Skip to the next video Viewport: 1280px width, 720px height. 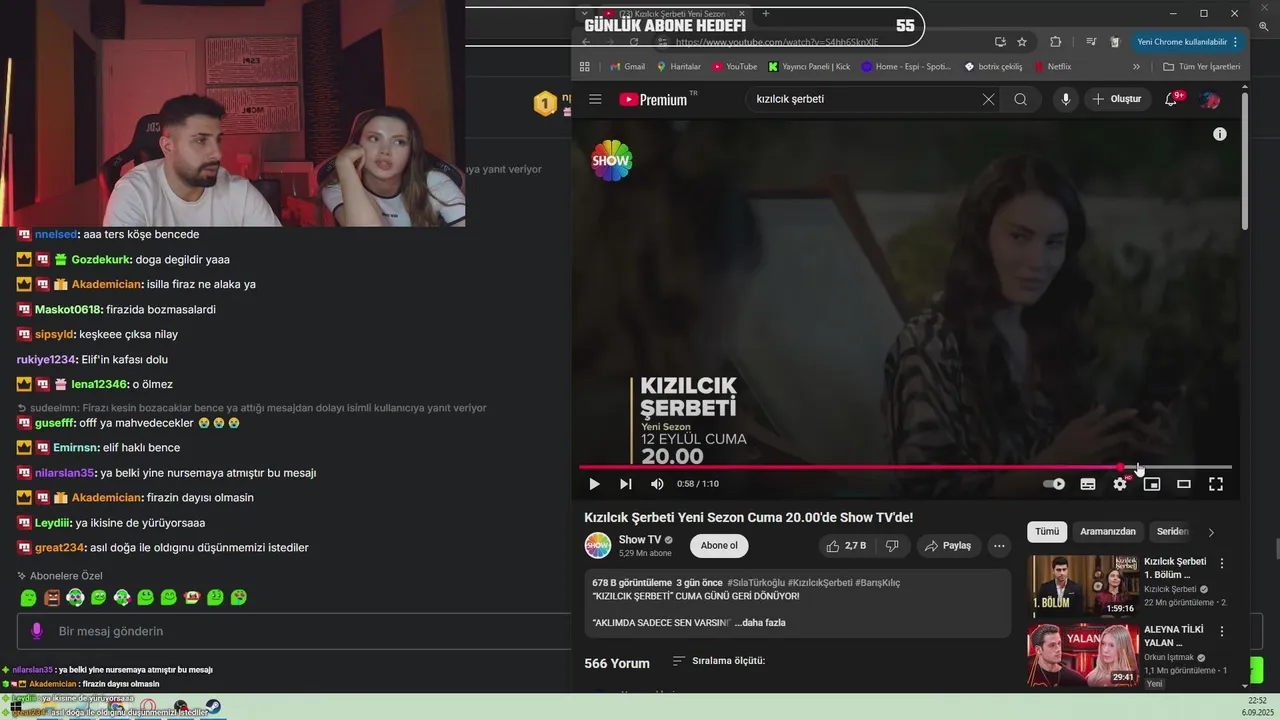(x=625, y=484)
